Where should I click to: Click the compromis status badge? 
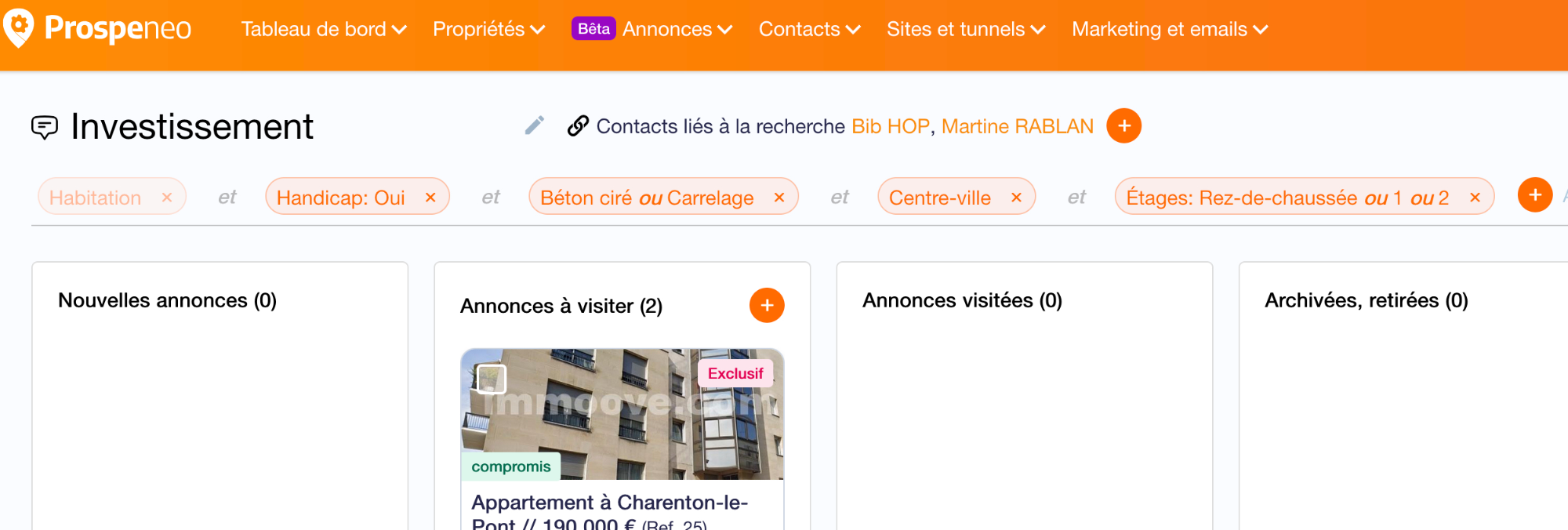(x=511, y=466)
